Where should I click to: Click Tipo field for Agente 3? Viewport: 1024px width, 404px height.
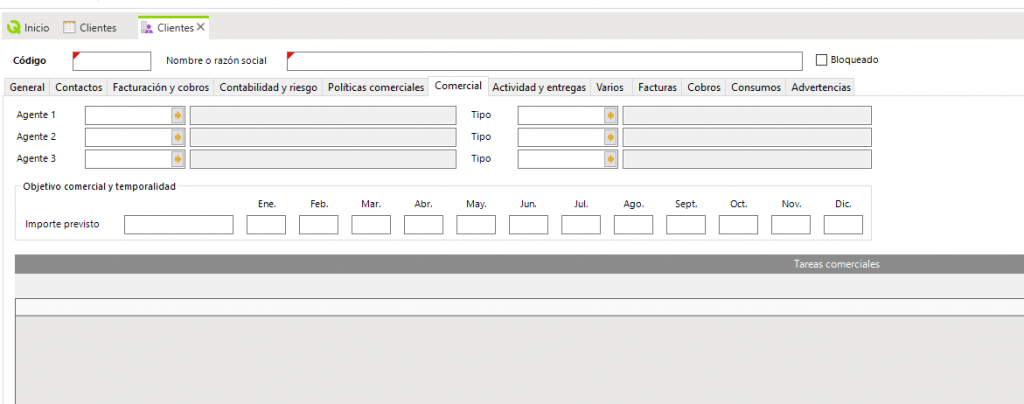(x=561, y=159)
